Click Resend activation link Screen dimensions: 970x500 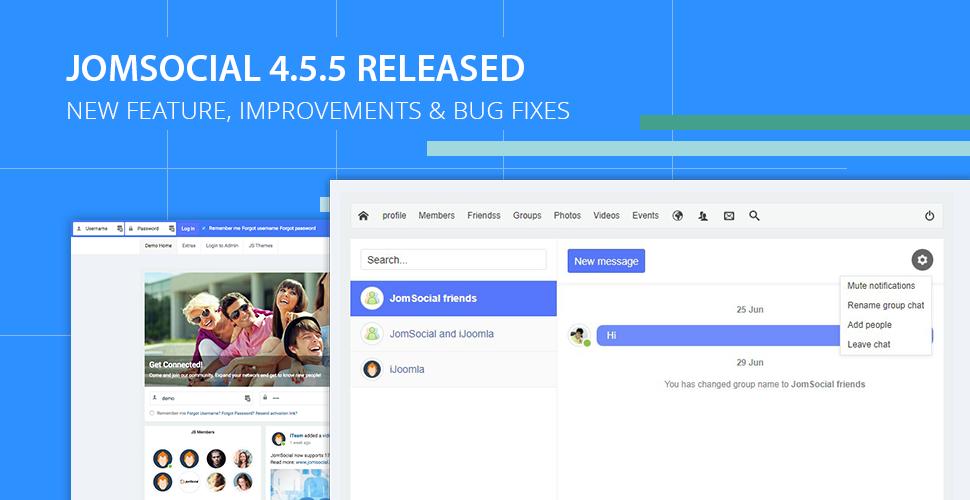coord(276,413)
